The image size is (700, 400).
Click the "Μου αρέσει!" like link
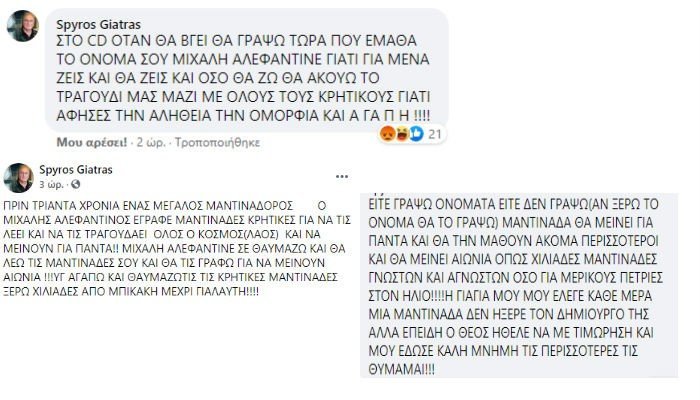pyautogui.click(x=92, y=142)
